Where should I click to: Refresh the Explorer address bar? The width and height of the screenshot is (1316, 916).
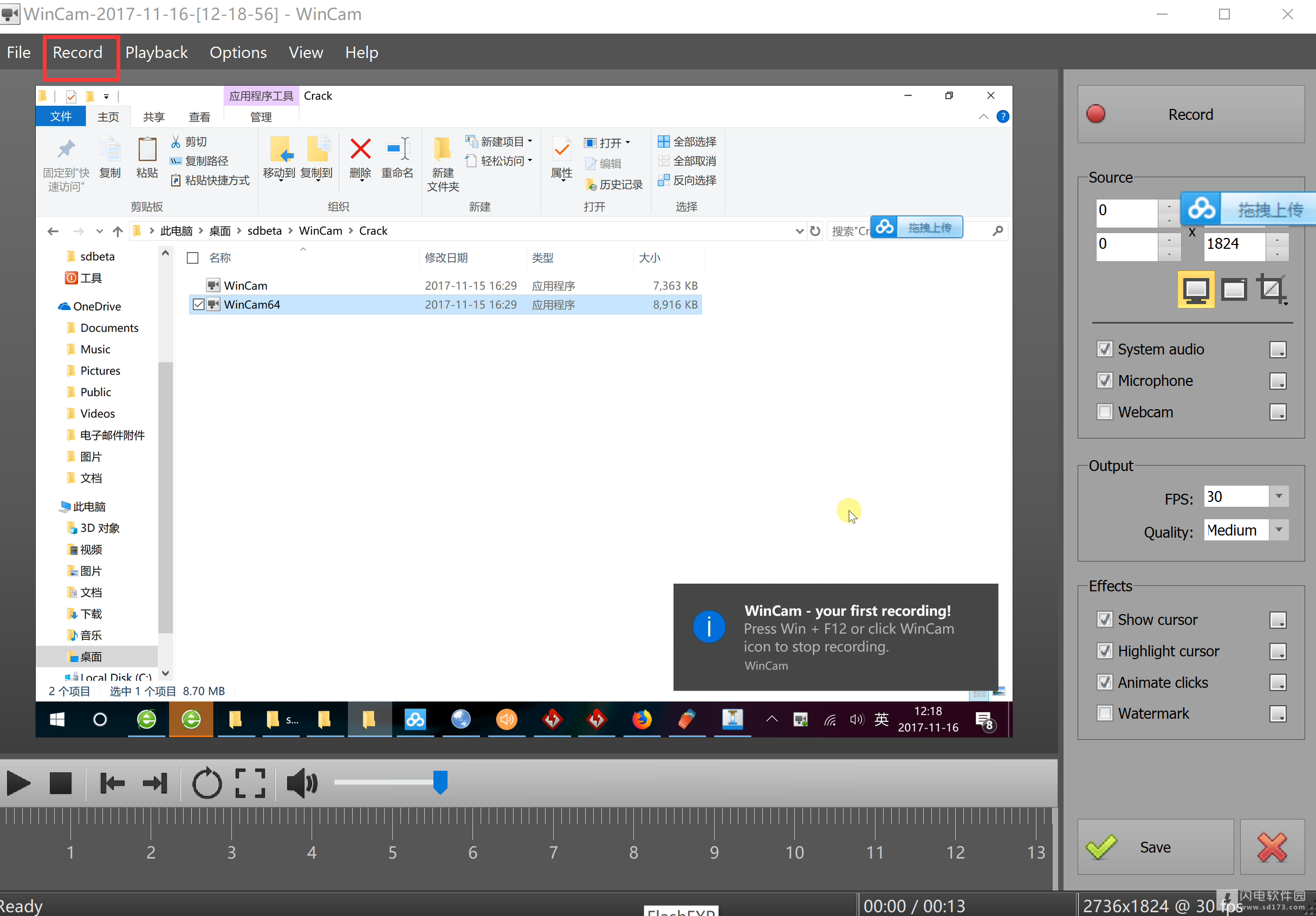click(815, 231)
